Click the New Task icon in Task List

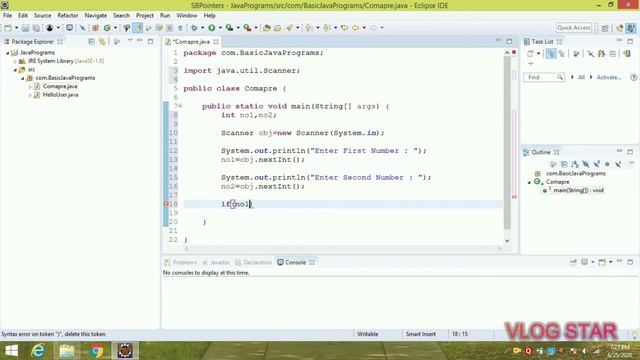coord(530,53)
